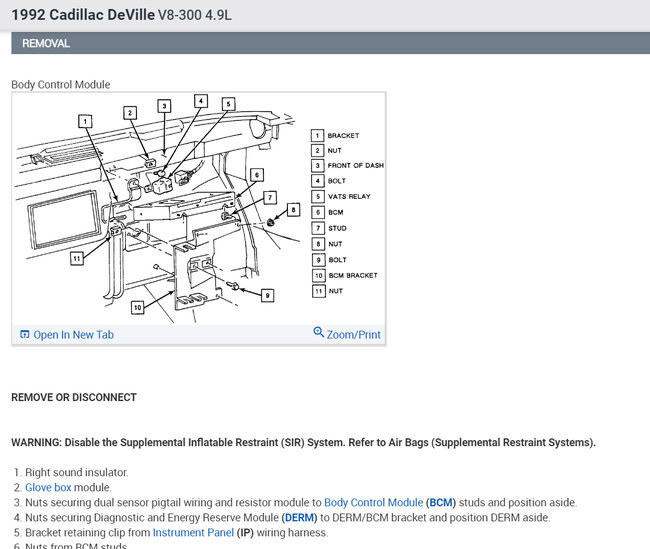This screenshot has width=650, height=549.
Task: Click the REMOVAL section header bar
Action: click(330, 43)
